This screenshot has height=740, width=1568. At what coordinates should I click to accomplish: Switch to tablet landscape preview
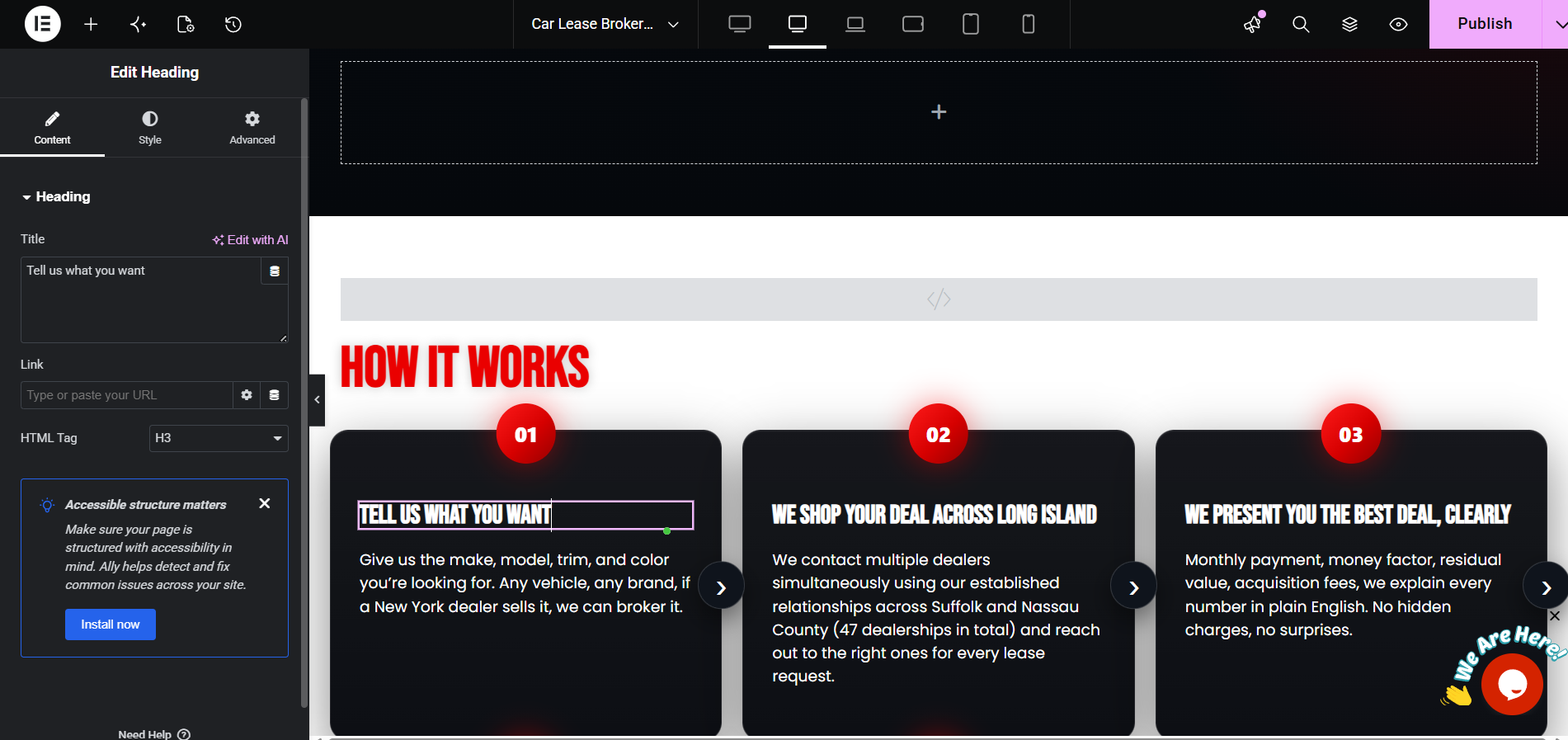click(x=913, y=24)
